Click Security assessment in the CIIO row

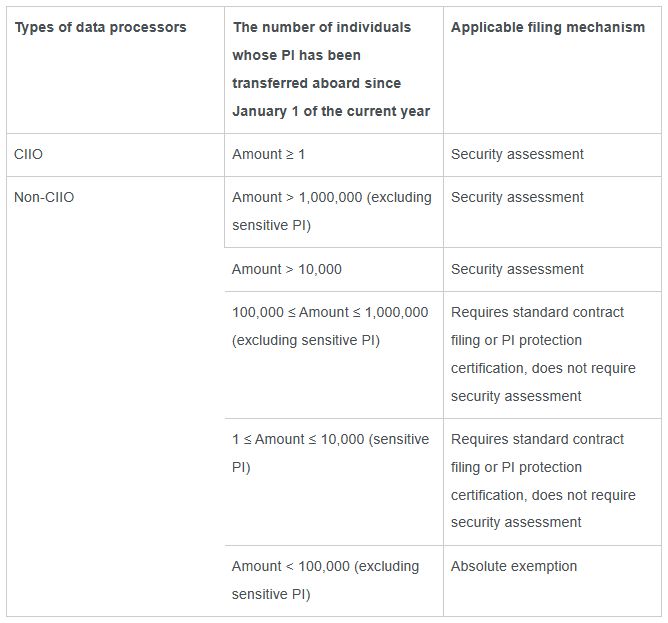[x=517, y=154]
